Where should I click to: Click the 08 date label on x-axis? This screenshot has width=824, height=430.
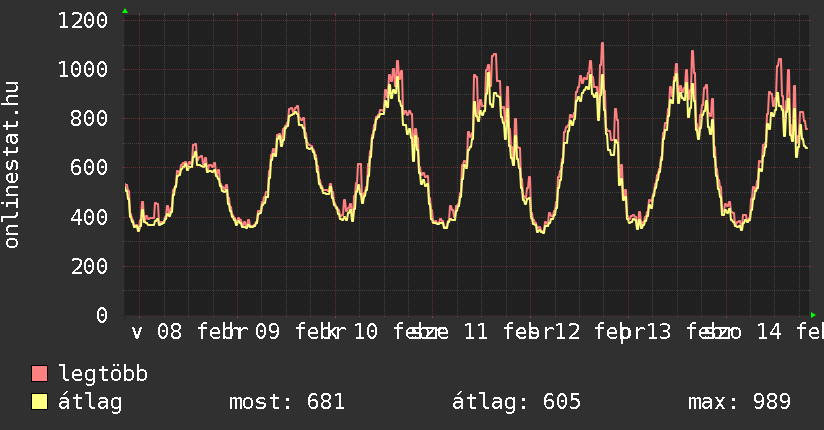click(x=170, y=331)
